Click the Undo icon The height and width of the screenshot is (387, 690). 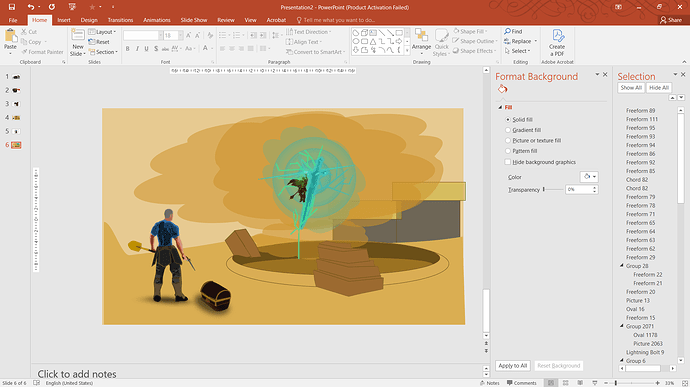click(x=30, y=7)
